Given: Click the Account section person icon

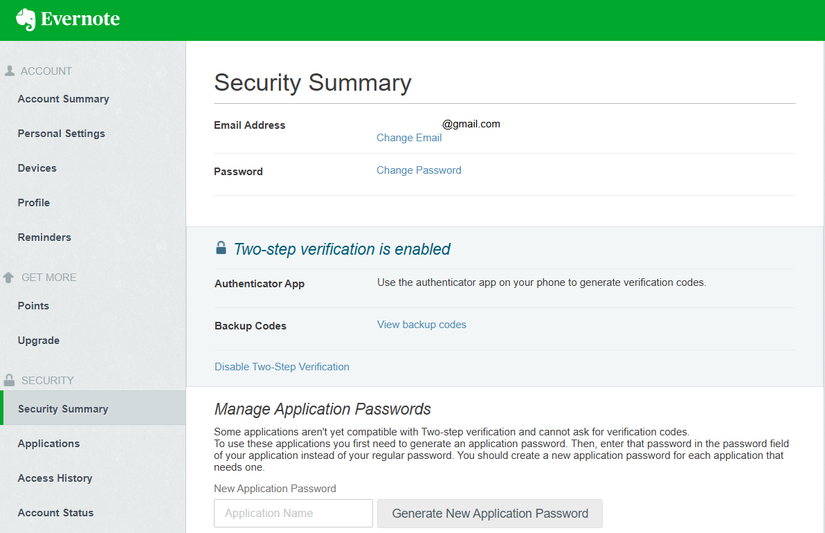Looking at the screenshot, I should coord(9,71).
